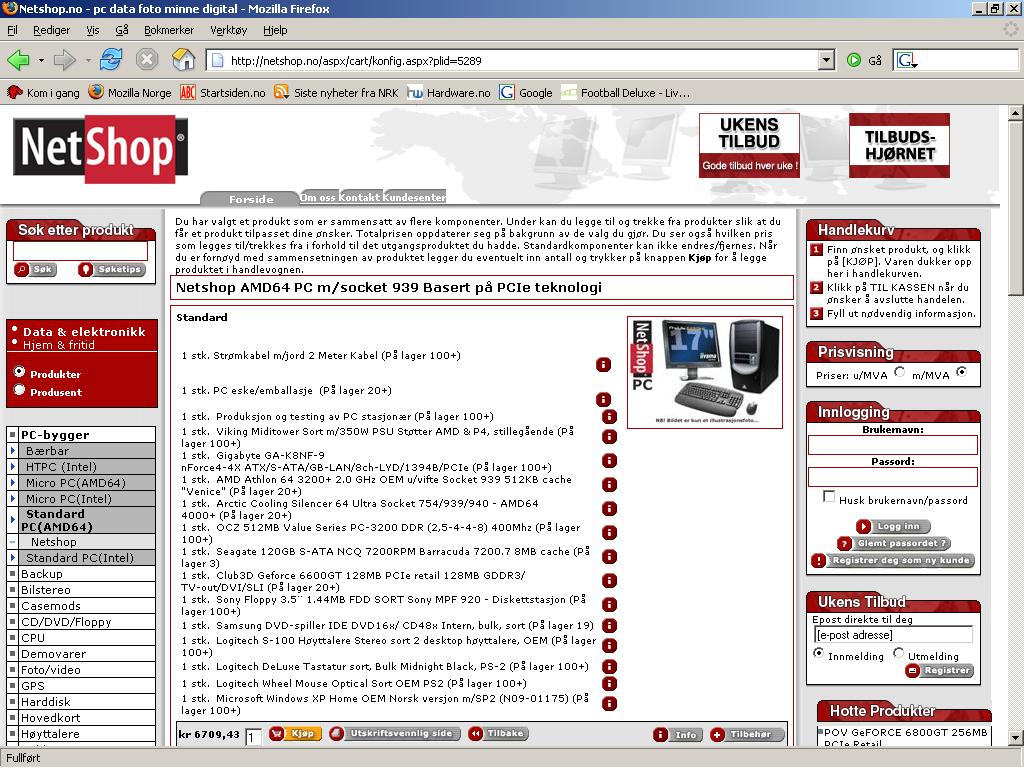Click info icon for Strømkabel m/jord row

tap(603, 364)
